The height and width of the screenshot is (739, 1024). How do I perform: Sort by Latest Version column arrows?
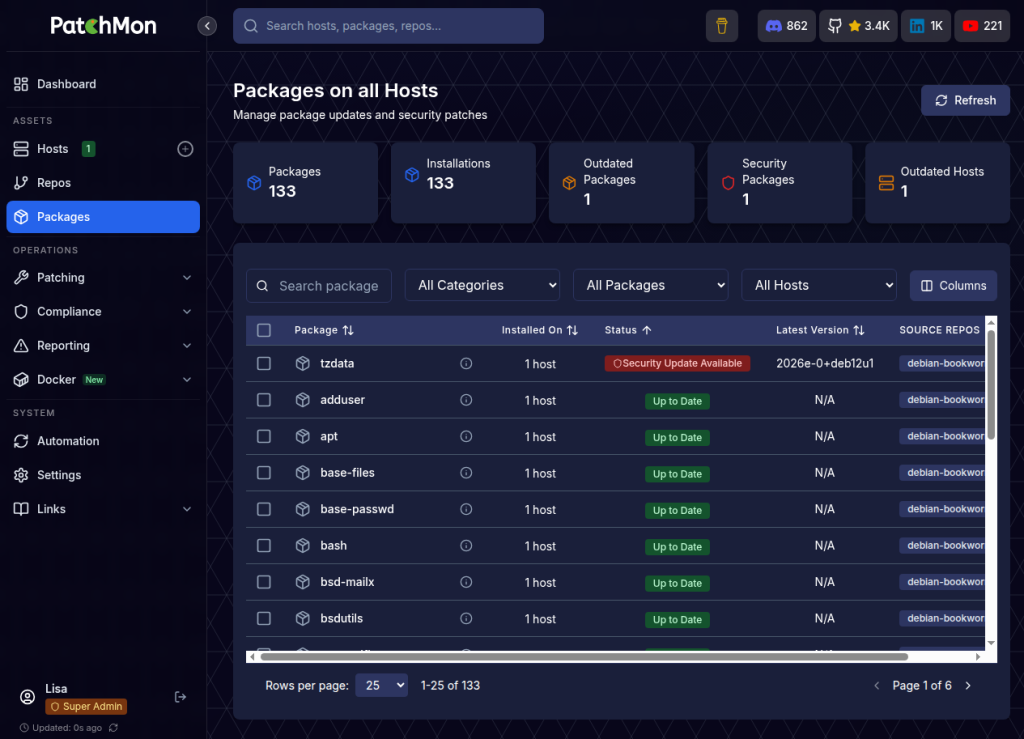859,330
